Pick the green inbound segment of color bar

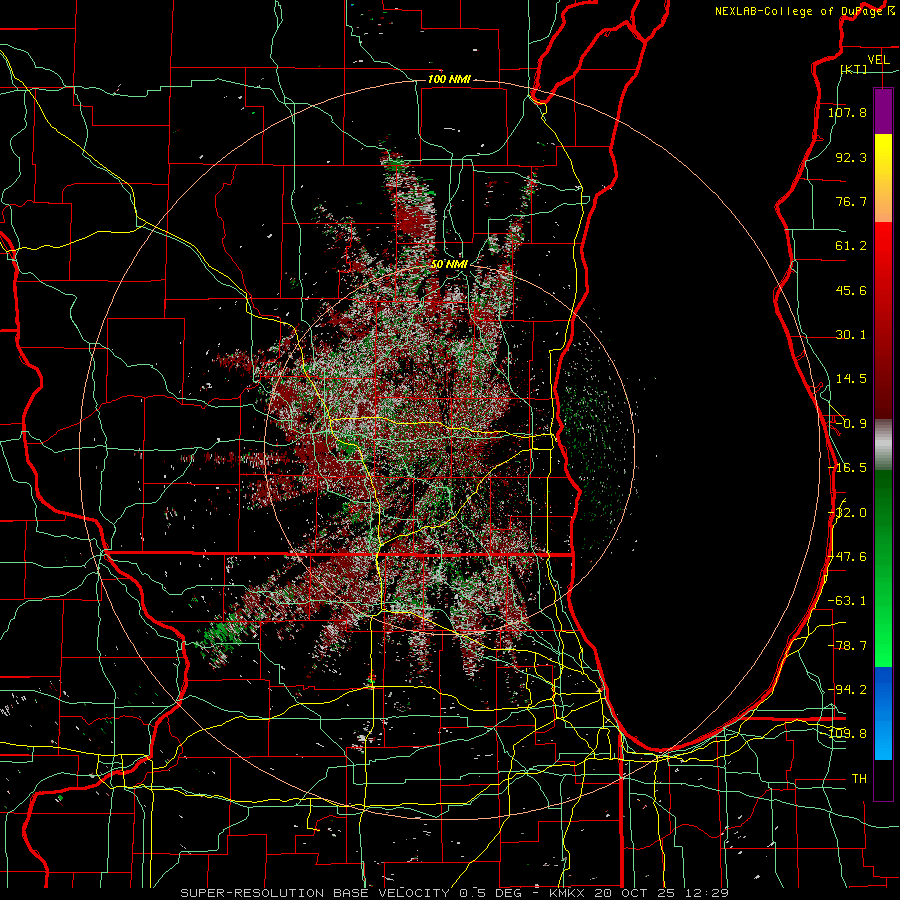click(x=883, y=568)
